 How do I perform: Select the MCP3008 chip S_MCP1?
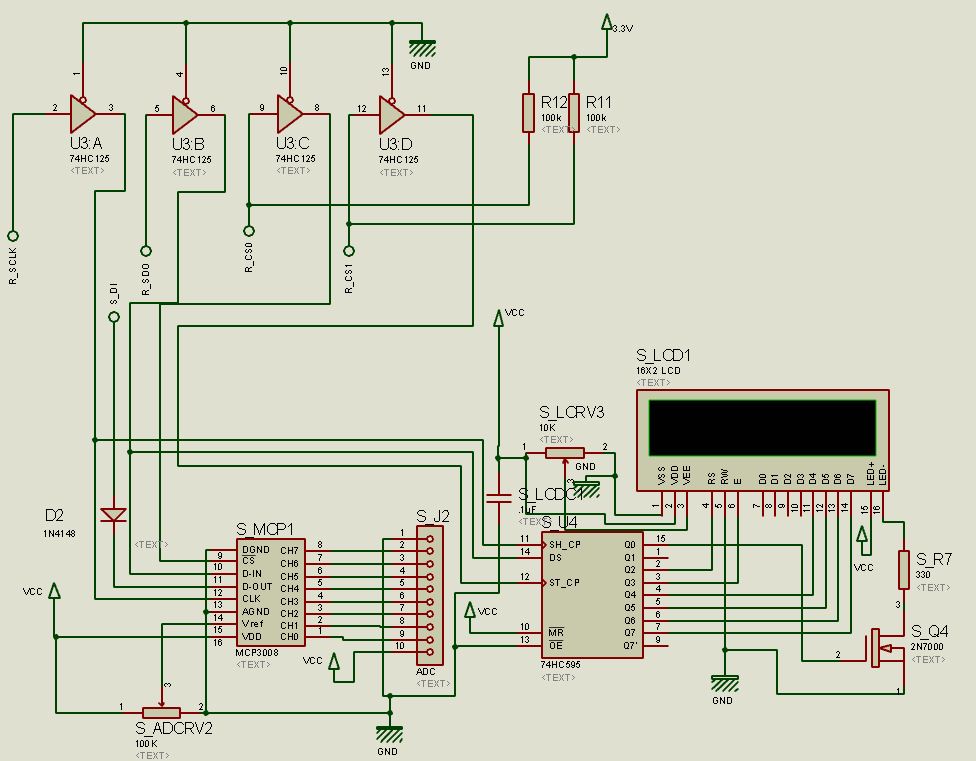(x=271, y=593)
